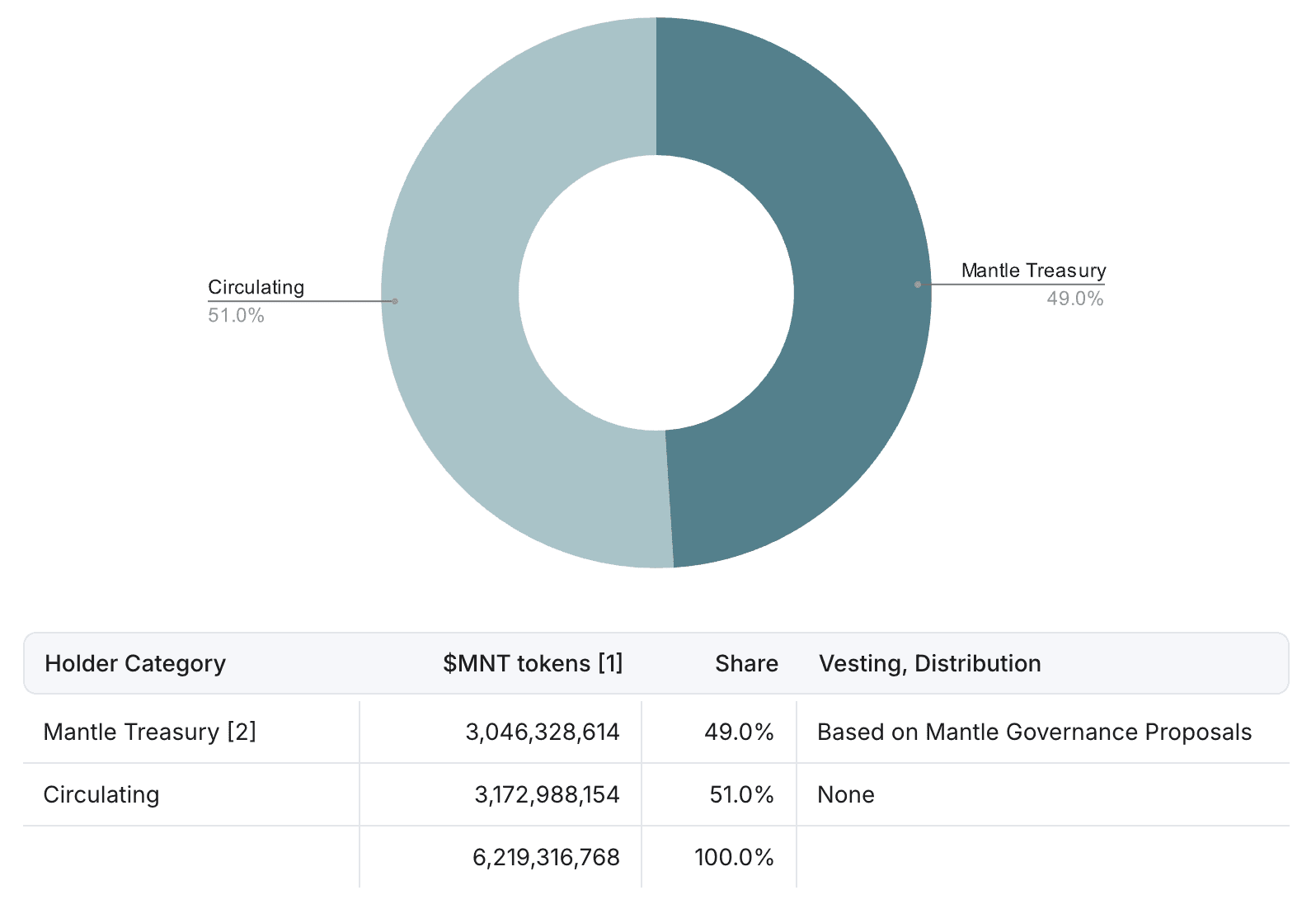Click the 100.0% total share cell
Viewport: 1316px width, 909px height.
point(734,857)
